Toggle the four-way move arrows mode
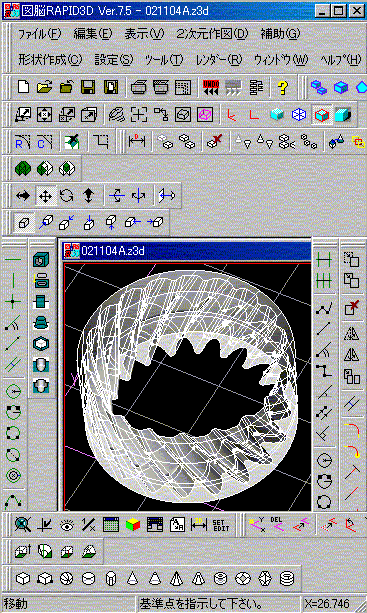This screenshot has width=367, height=613. (45, 195)
